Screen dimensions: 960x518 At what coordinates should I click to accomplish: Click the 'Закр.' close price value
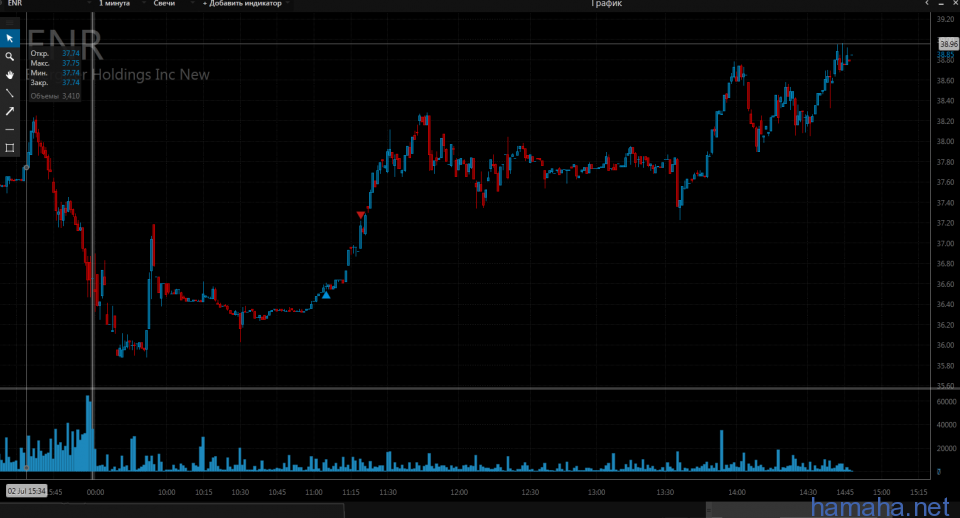tap(70, 83)
